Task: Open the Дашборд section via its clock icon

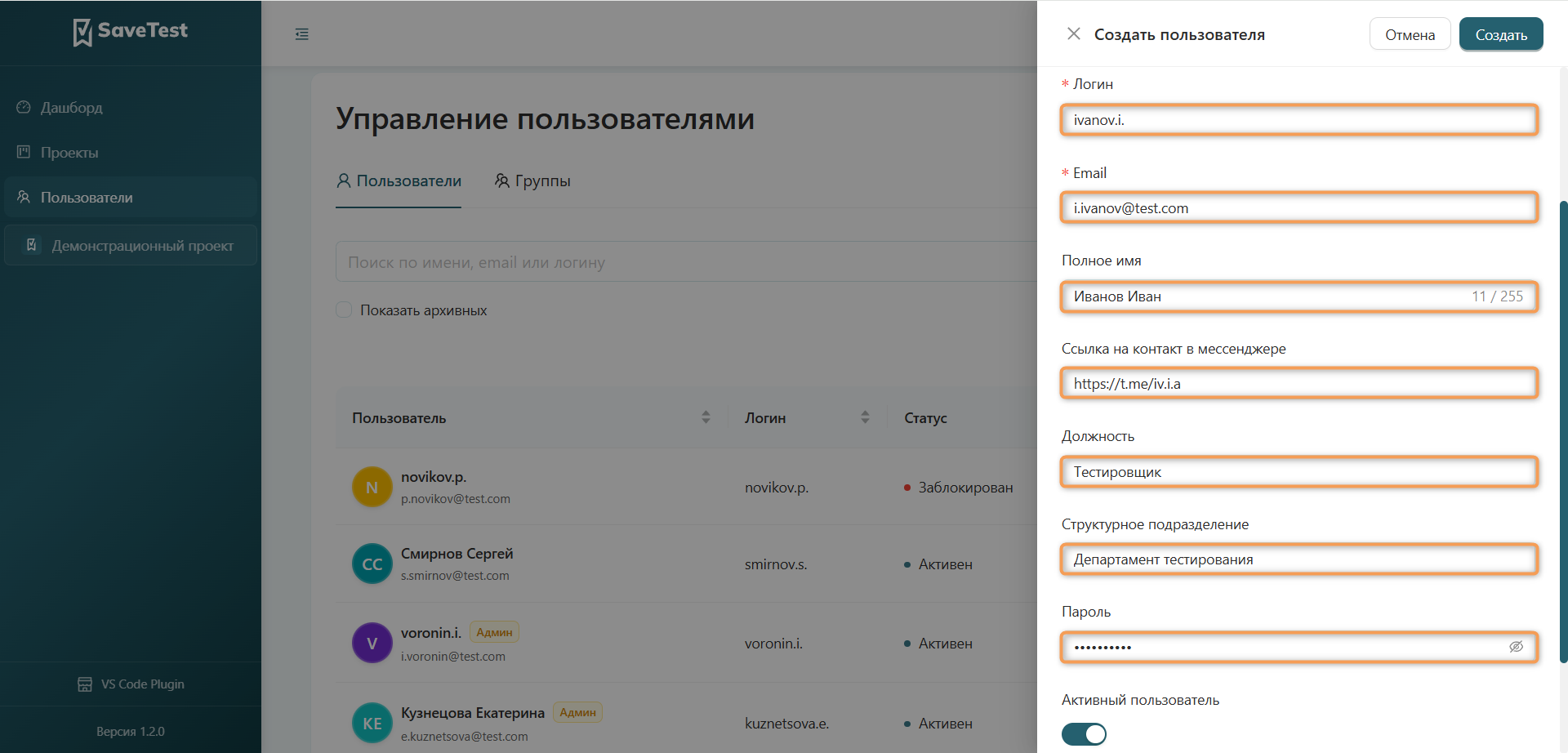Action: click(x=22, y=107)
